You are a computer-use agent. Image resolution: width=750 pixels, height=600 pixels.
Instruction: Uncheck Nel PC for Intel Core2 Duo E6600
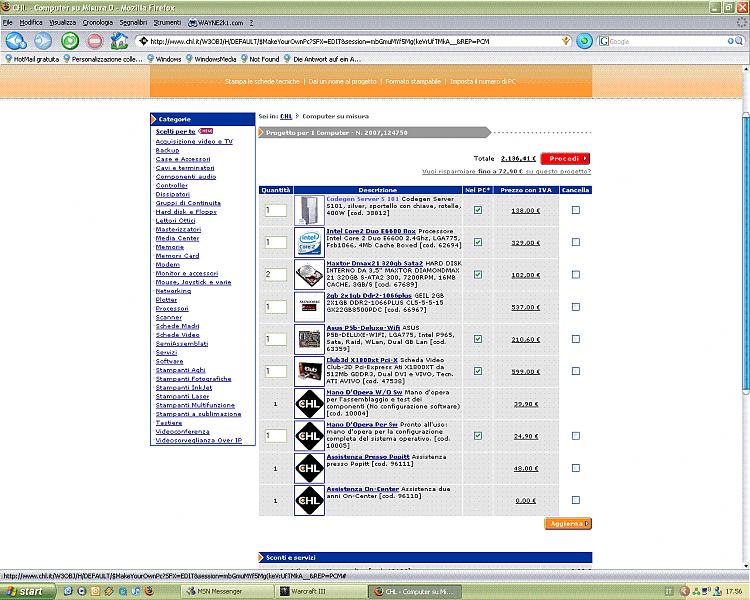click(x=478, y=242)
